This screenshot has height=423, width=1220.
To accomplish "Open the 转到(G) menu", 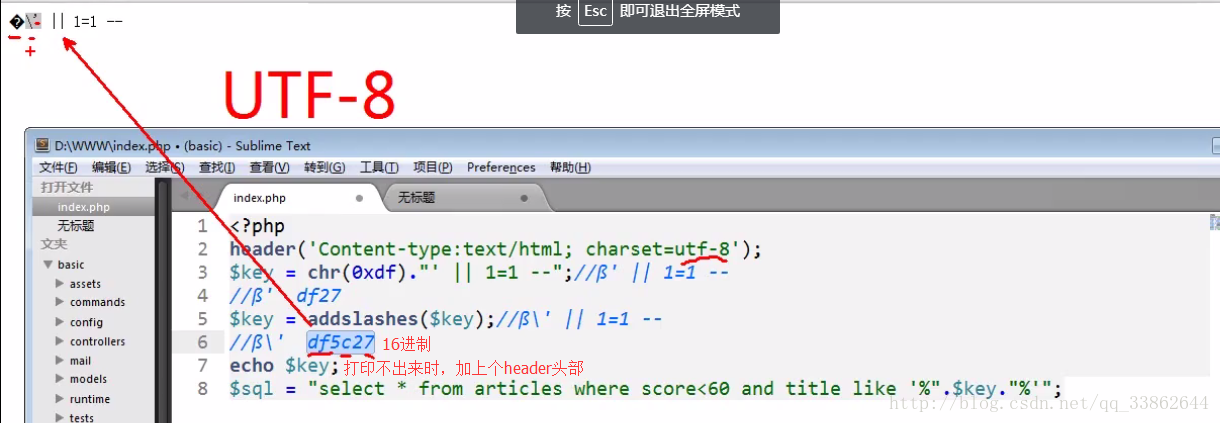I will [x=324, y=167].
